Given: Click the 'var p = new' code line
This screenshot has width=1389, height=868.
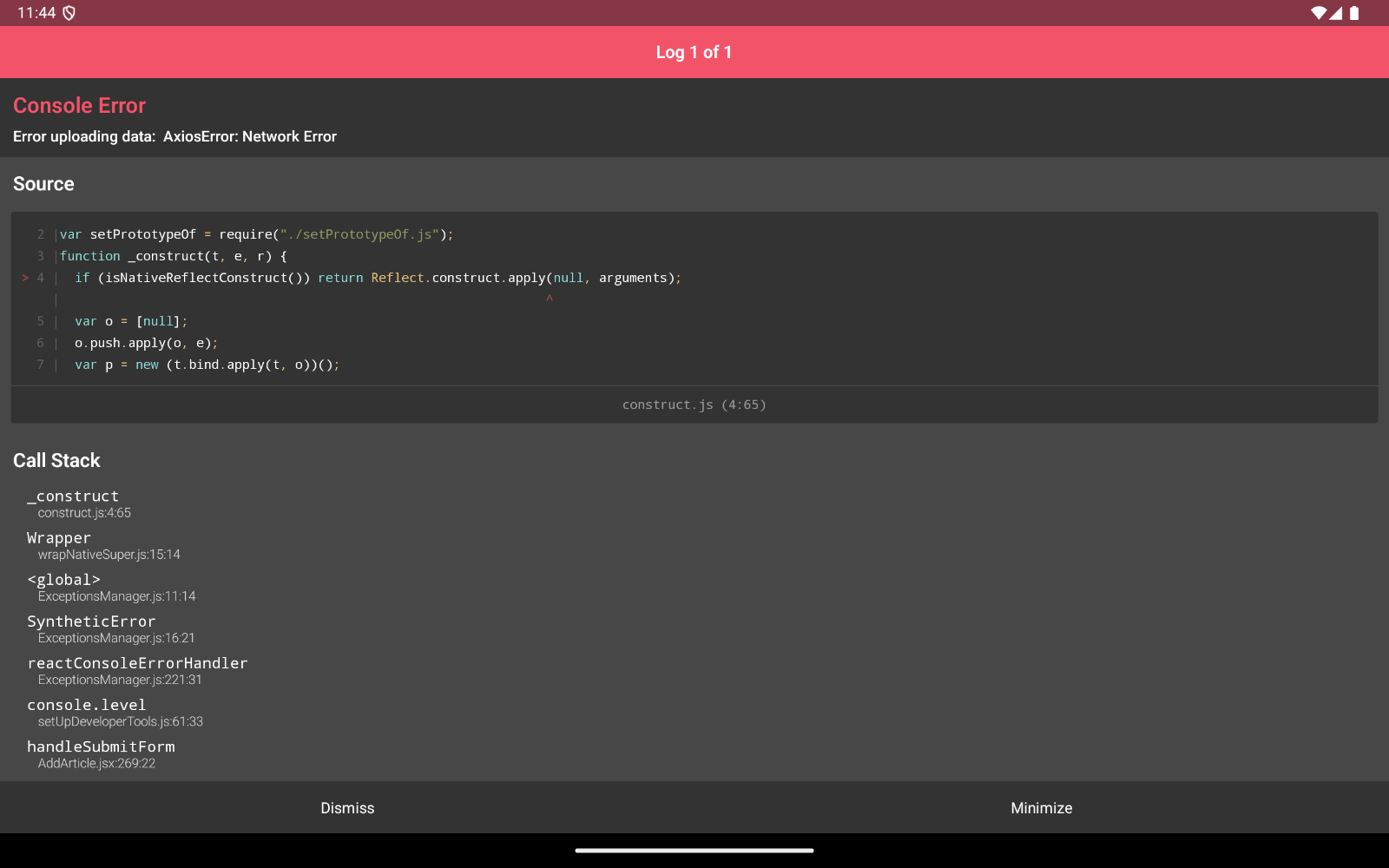Looking at the screenshot, I should pyautogui.click(x=207, y=365).
